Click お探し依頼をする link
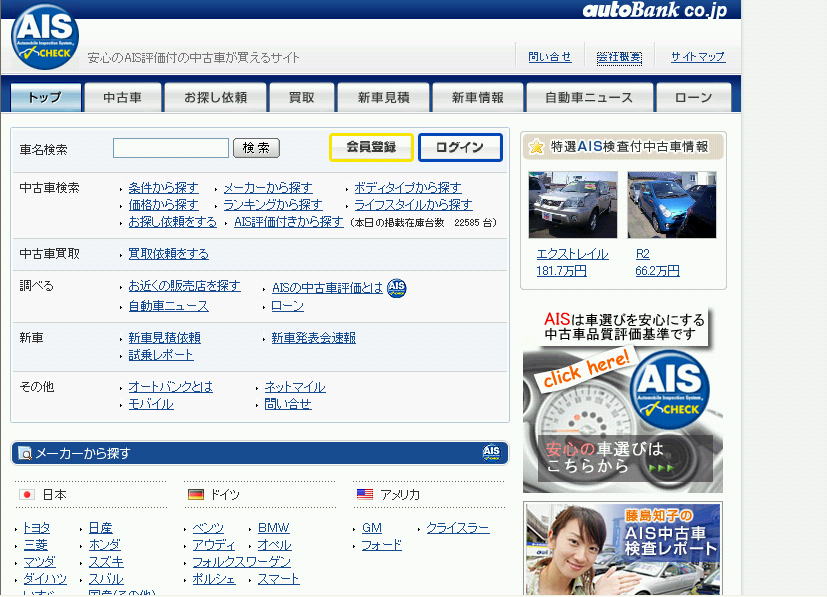Screen dimensions: 827x597 click(172, 222)
